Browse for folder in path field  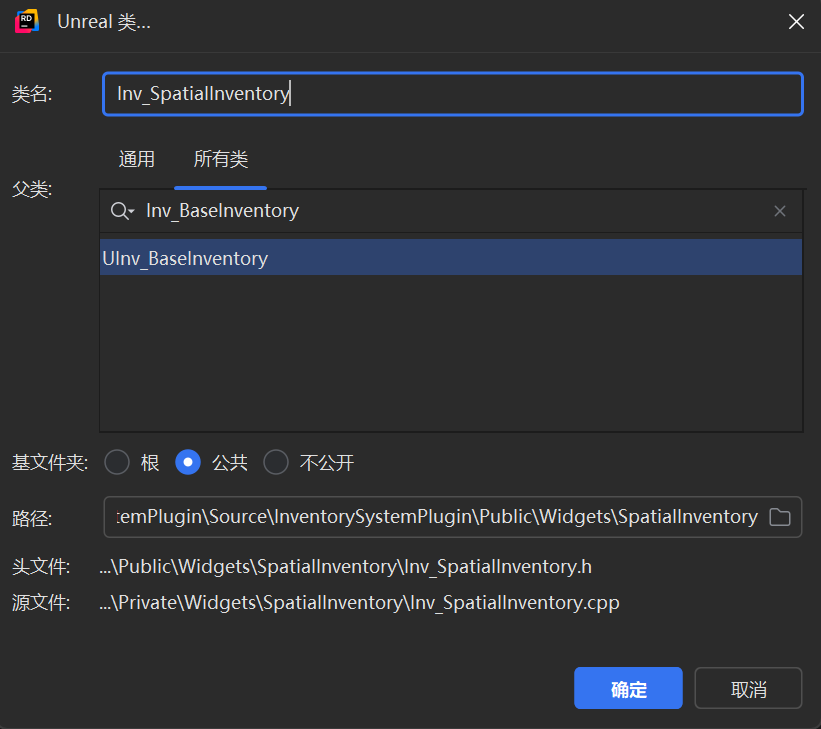780,517
